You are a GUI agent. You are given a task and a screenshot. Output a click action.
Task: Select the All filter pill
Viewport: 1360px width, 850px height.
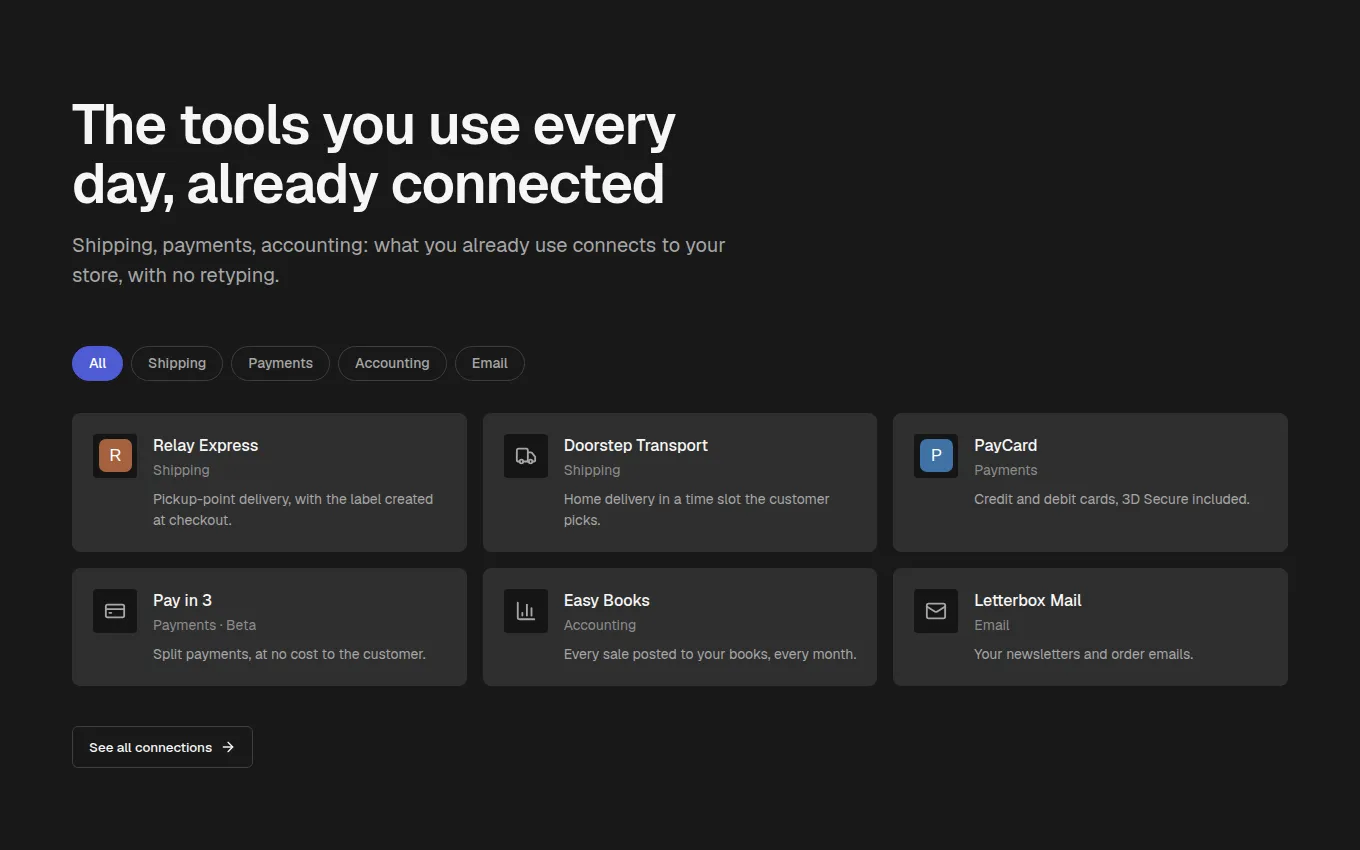97,363
